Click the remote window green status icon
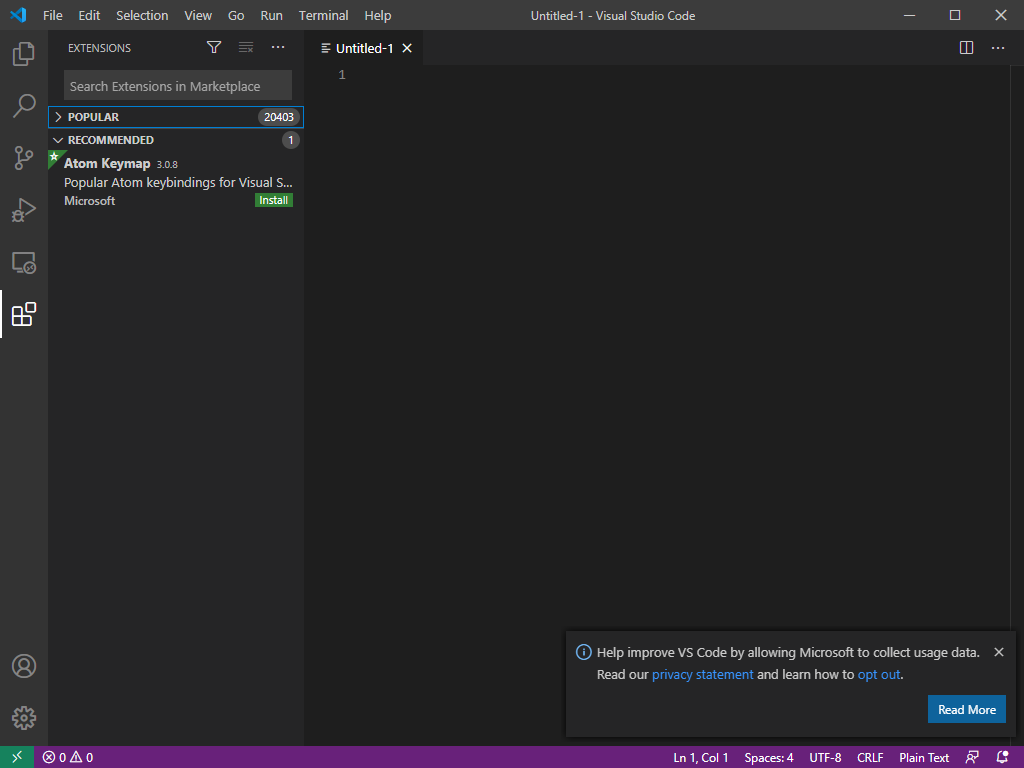The height and width of the screenshot is (768, 1024). tap(17, 757)
